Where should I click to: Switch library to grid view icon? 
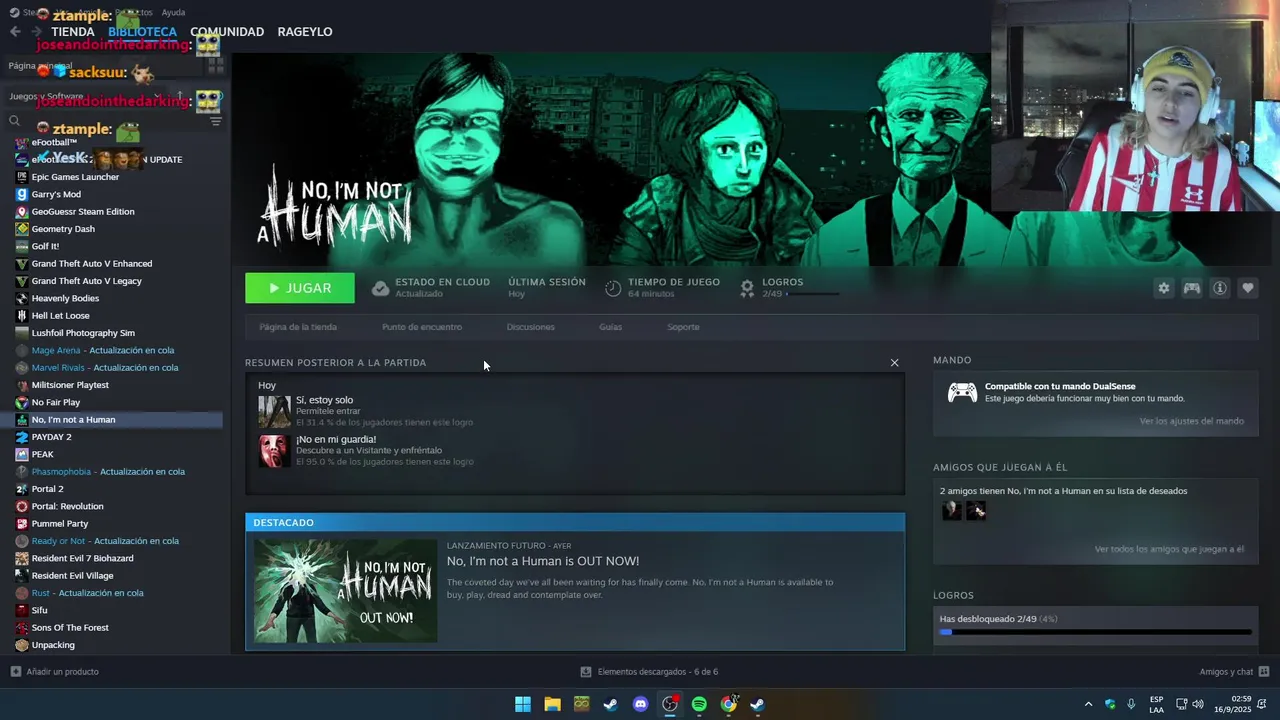[x=215, y=66]
